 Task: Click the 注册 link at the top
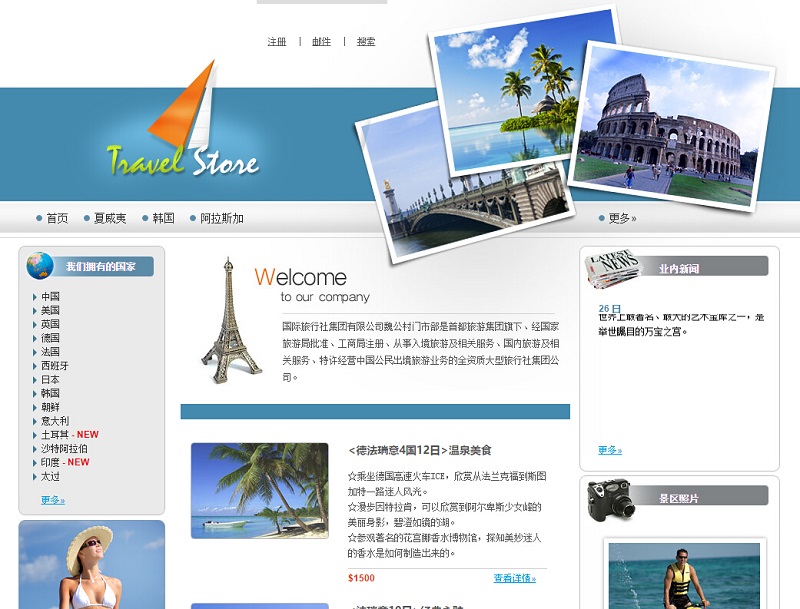[274, 42]
